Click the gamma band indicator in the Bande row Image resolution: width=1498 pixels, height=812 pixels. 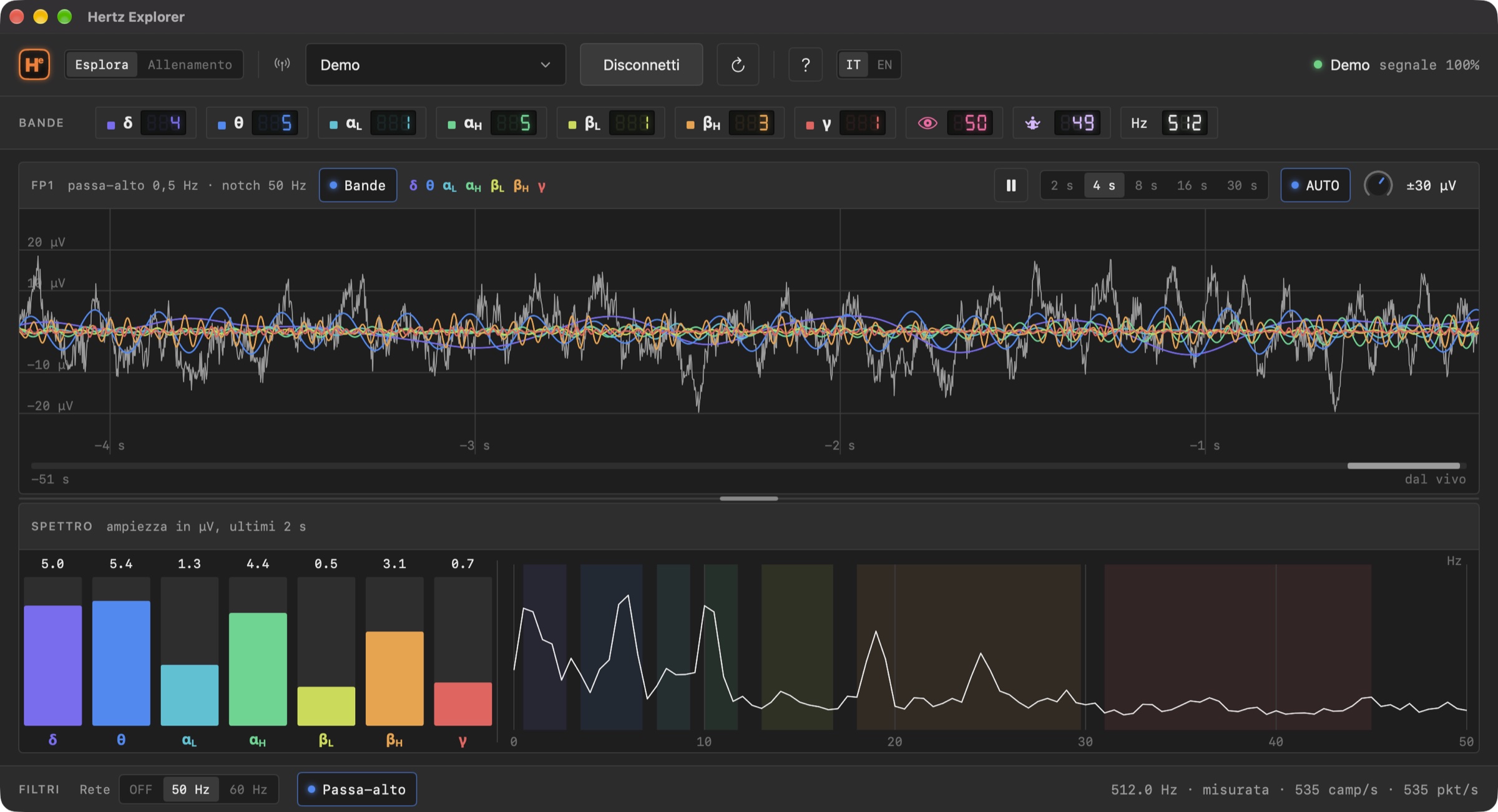(x=845, y=123)
